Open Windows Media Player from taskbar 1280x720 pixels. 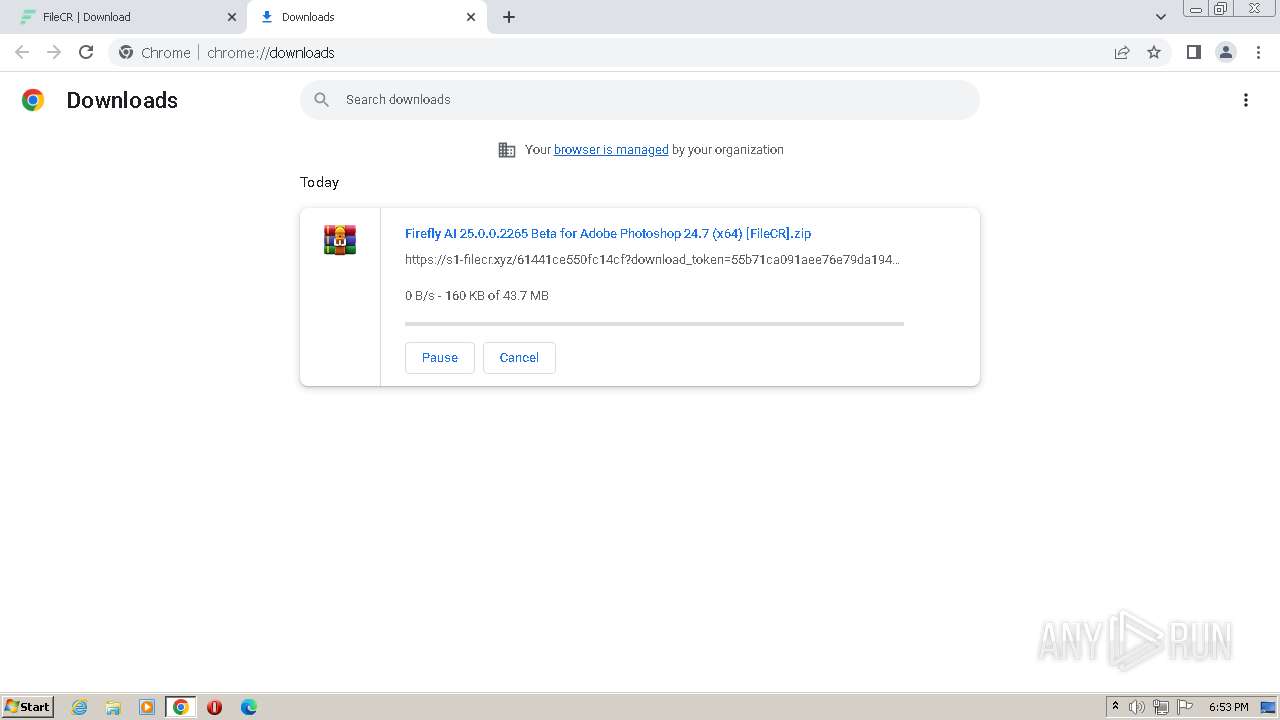point(147,707)
